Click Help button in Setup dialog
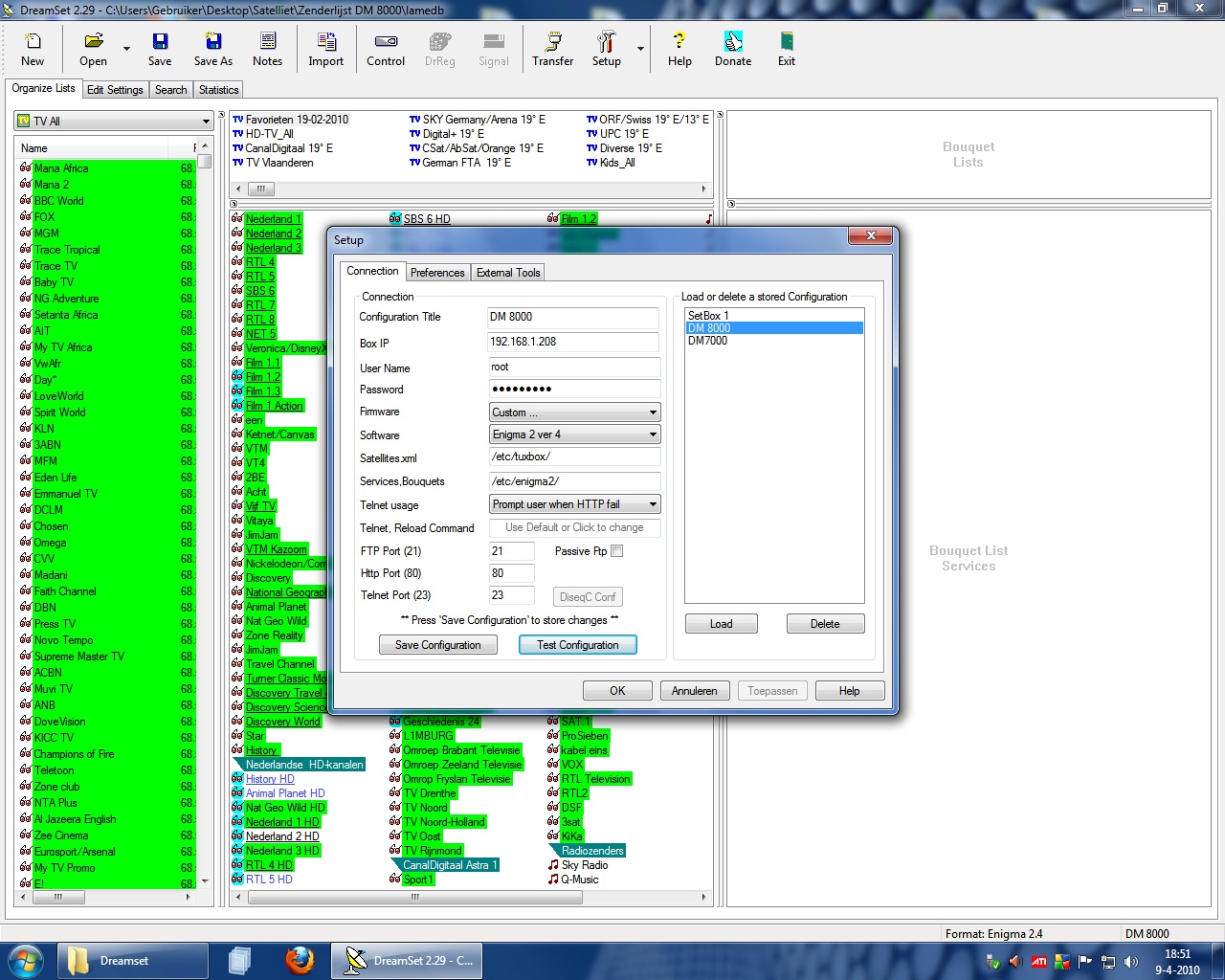 (x=849, y=691)
